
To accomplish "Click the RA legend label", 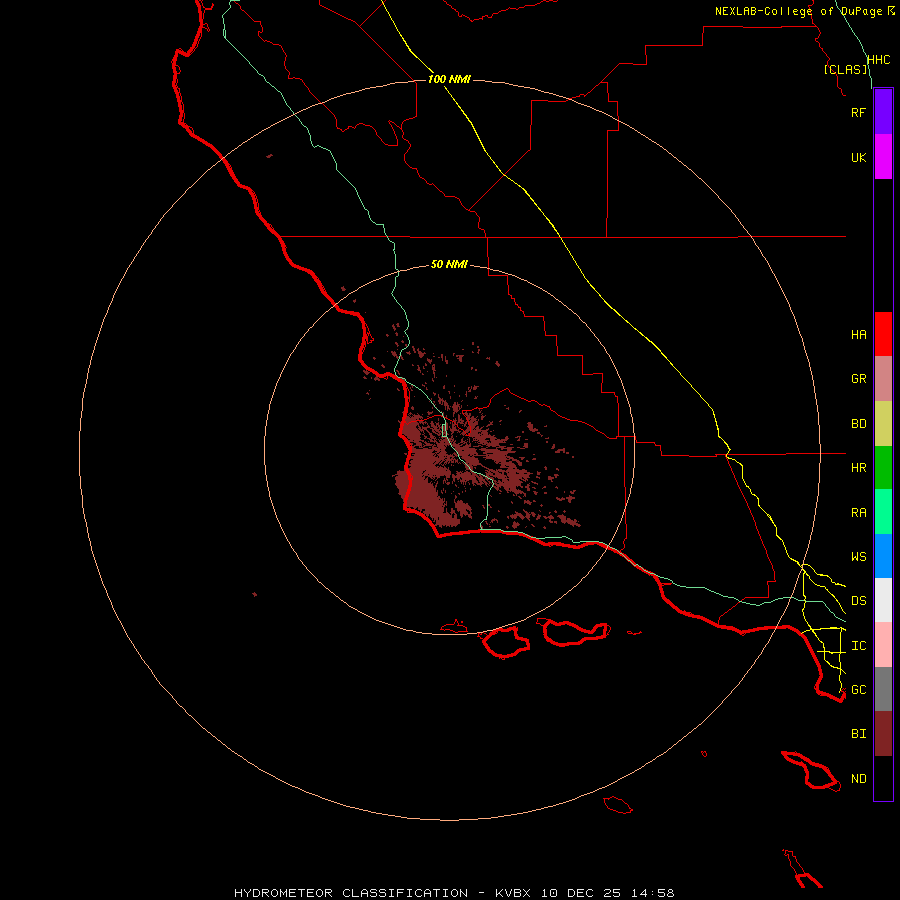I will pyautogui.click(x=859, y=513).
